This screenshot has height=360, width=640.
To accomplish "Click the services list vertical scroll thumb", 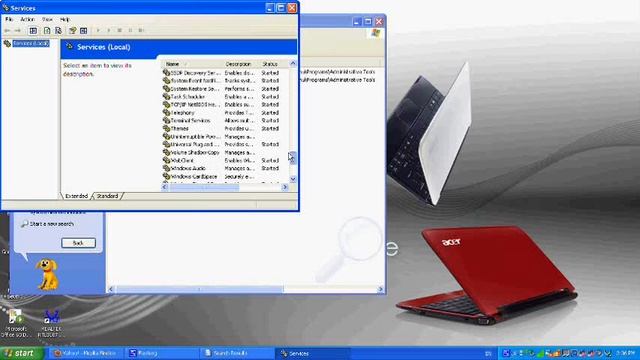I will pos(293,158).
